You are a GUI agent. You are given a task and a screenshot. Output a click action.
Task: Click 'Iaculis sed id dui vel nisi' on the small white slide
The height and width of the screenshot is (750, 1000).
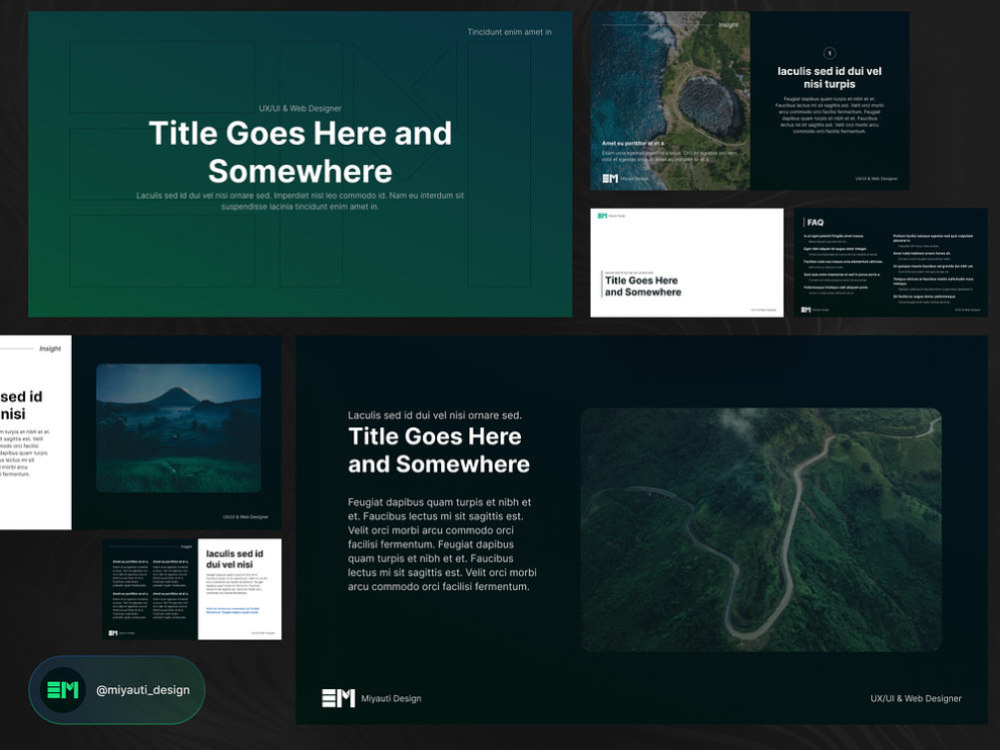point(234,559)
